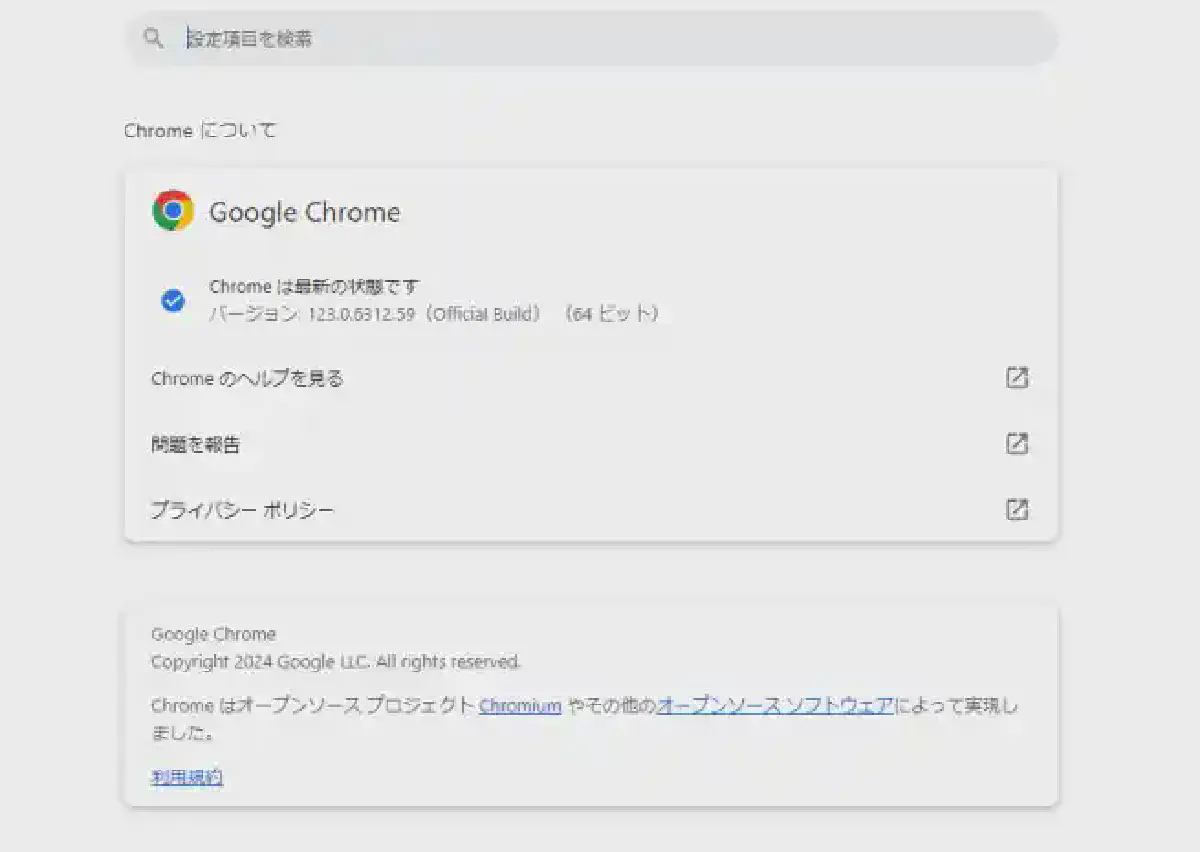
Task: Open オープンソース ソフトウェア link
Action: click(x=775, y=706)
